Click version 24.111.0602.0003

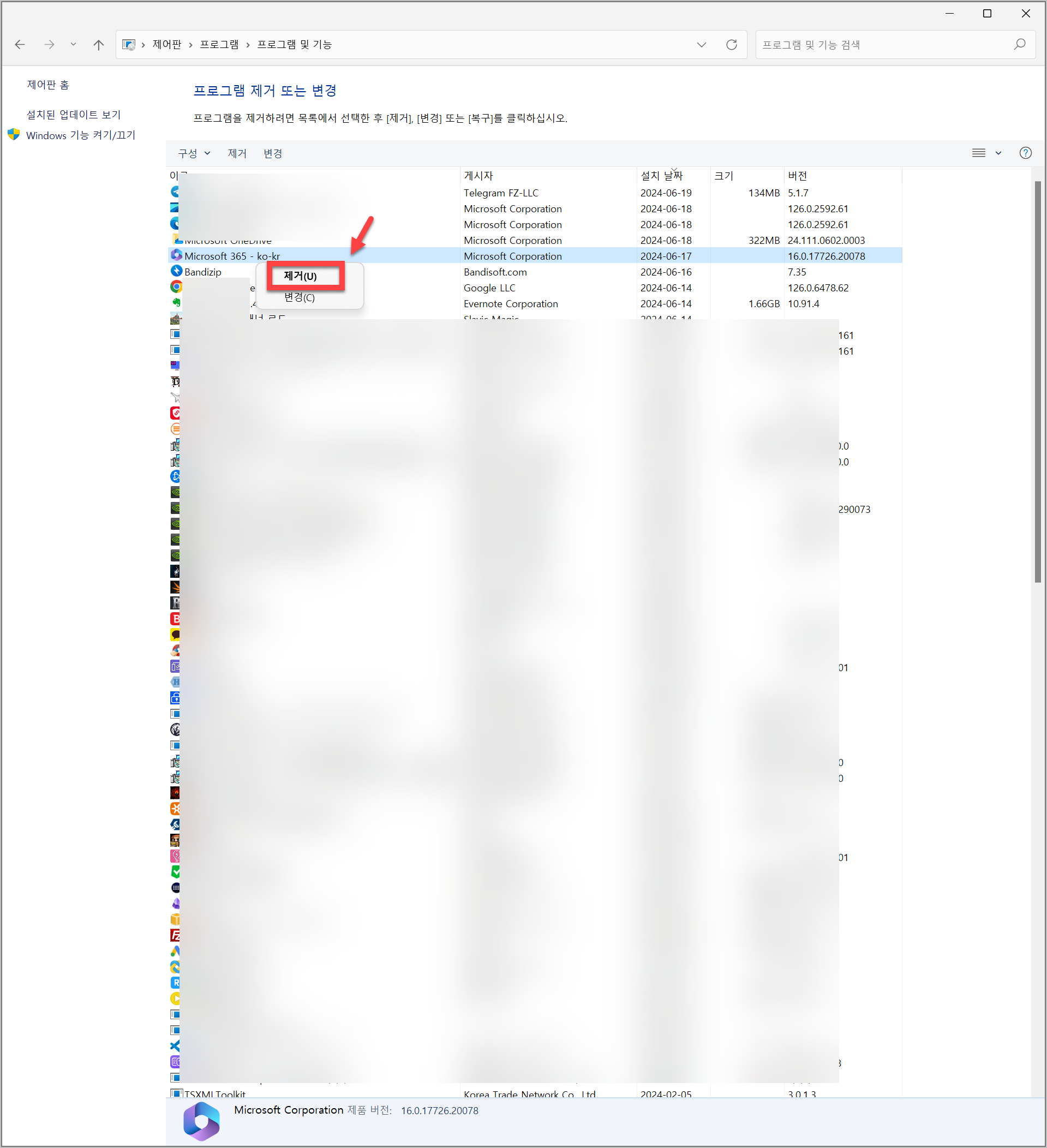[x=826, y=240]
